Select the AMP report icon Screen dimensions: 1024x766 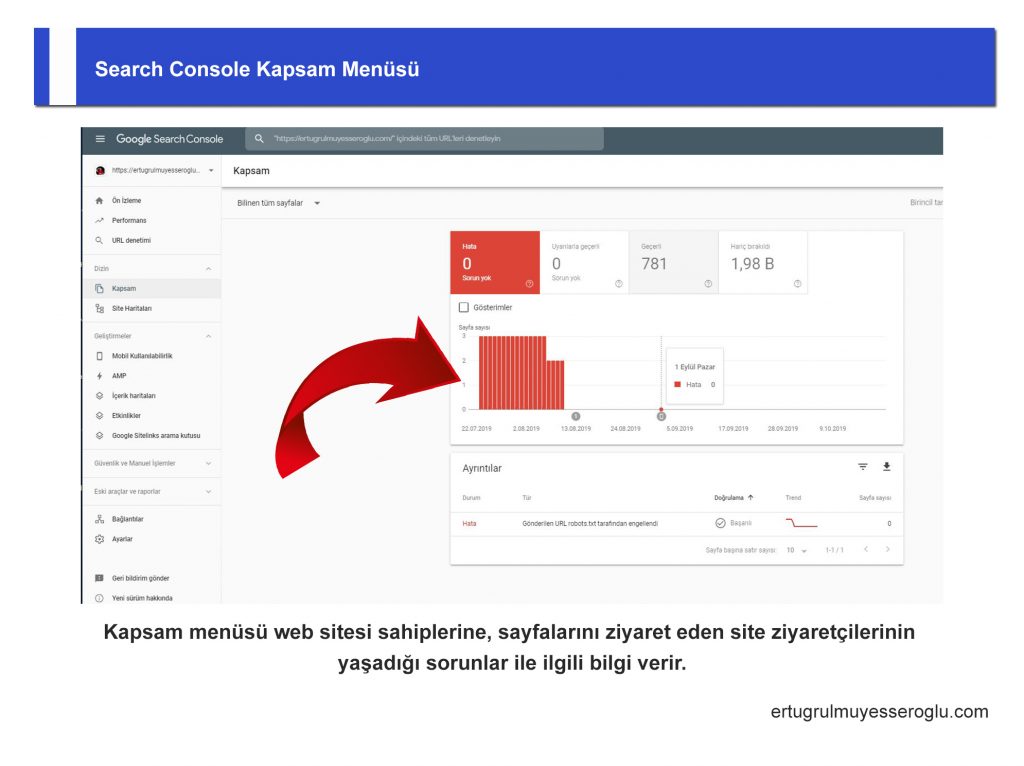click(x=117, y=376)
